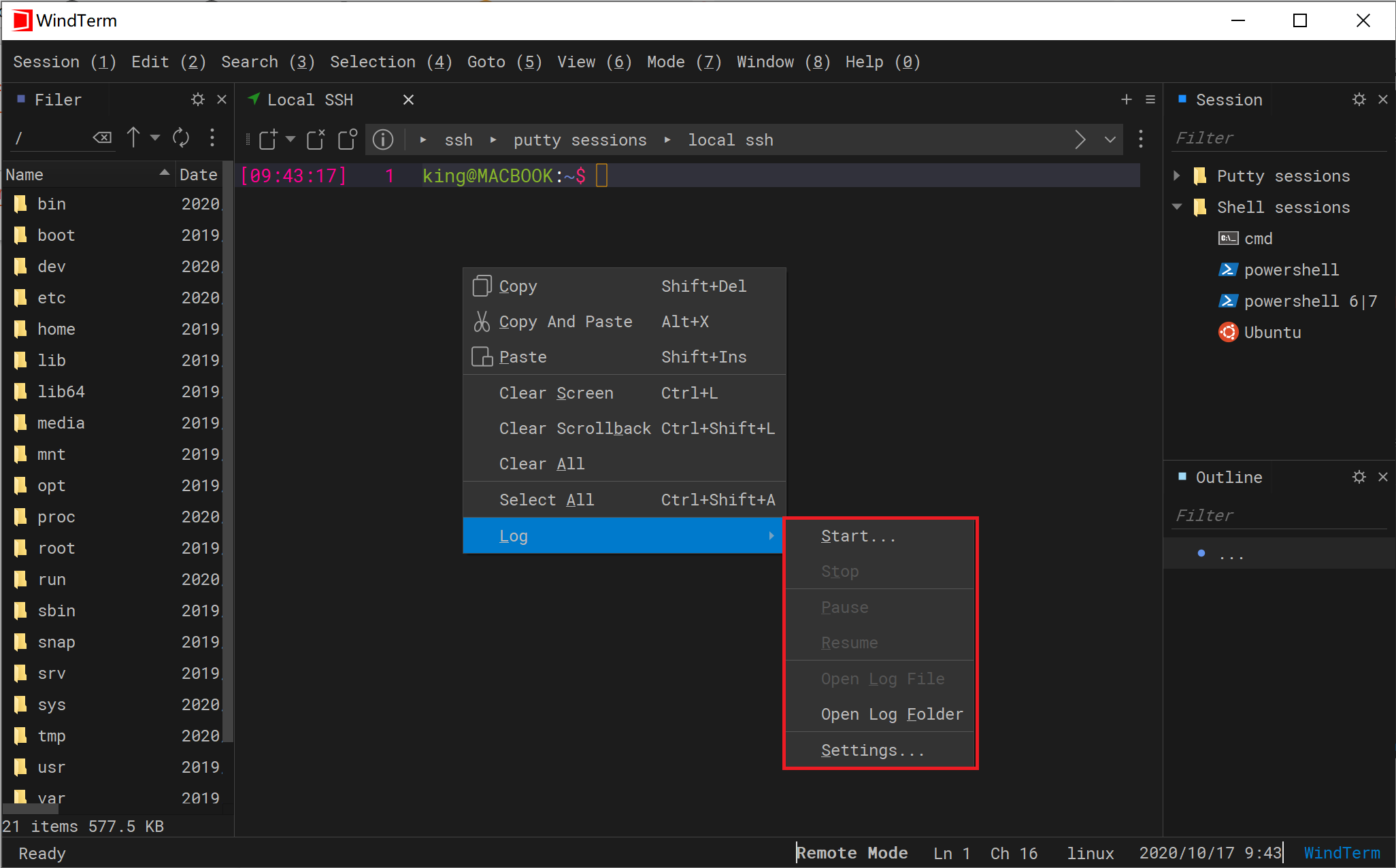This screenshot has width=1396, height=868.
Task: Close the Outline pane
Action: [1382, 478]
